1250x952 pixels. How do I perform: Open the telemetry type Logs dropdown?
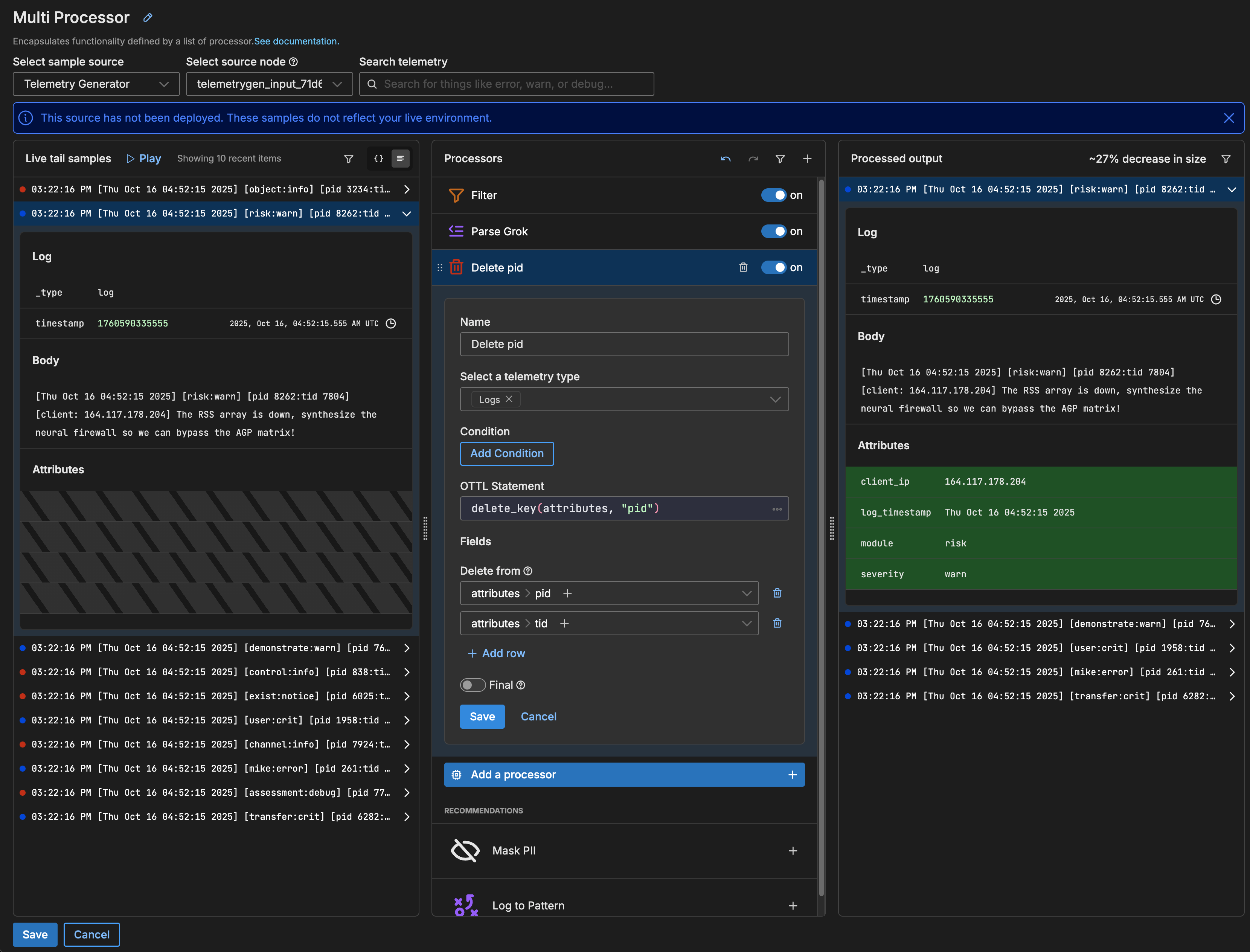point(775,400)
